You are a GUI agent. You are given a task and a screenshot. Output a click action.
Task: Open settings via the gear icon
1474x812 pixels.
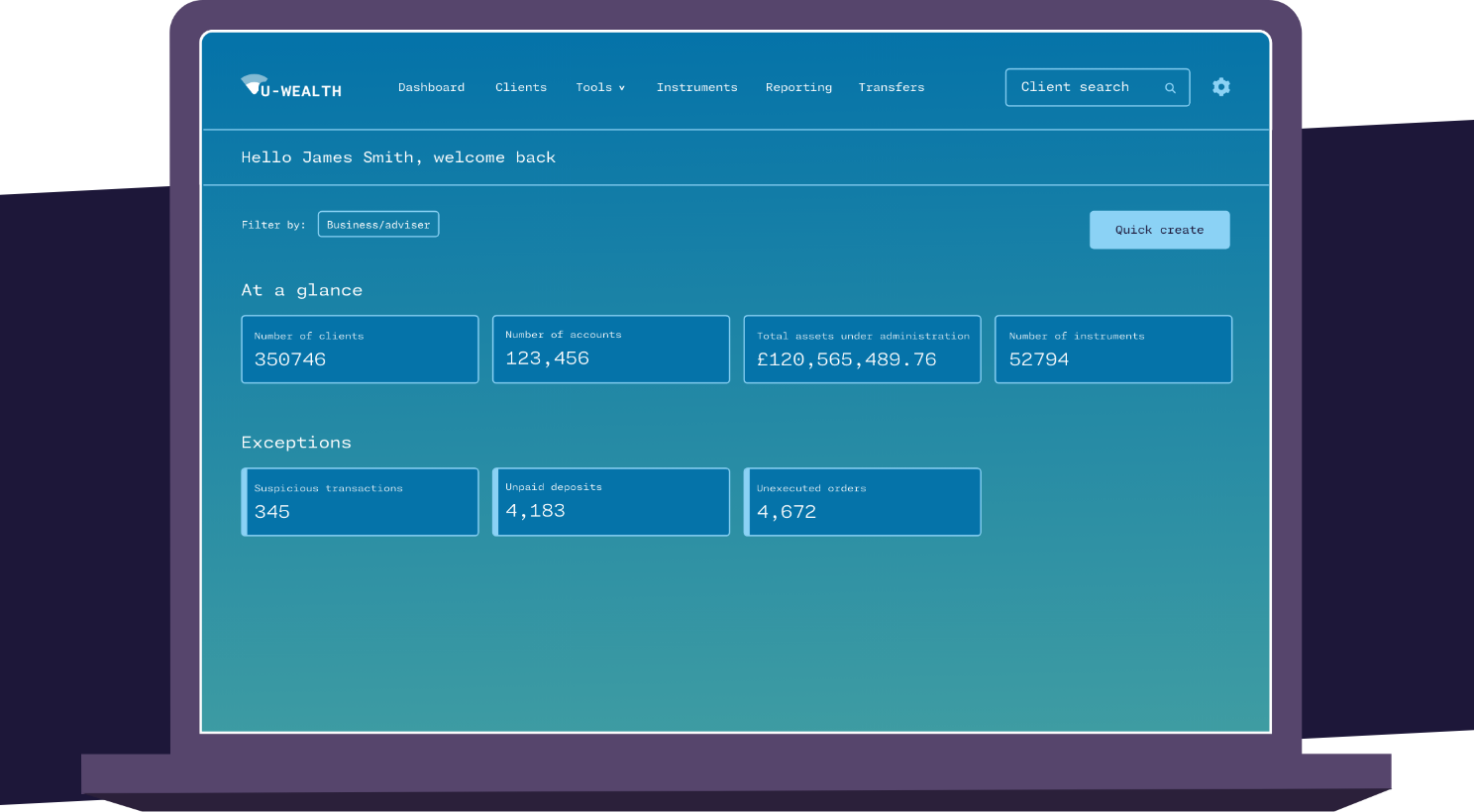pos(1221,87)
